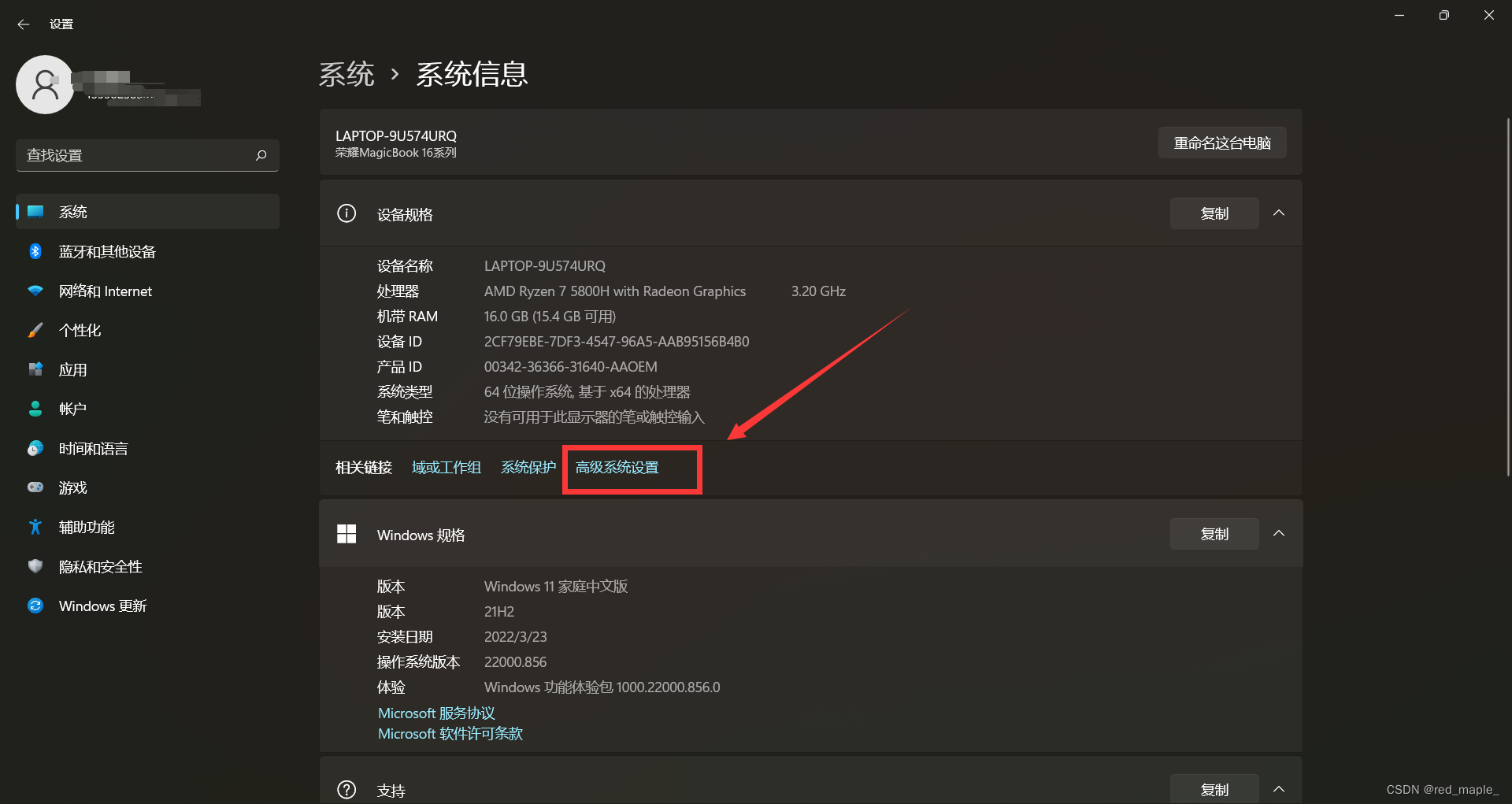Click the 系统 monitor icon in sidebar
1512x804 pixels.
(35, 212)
